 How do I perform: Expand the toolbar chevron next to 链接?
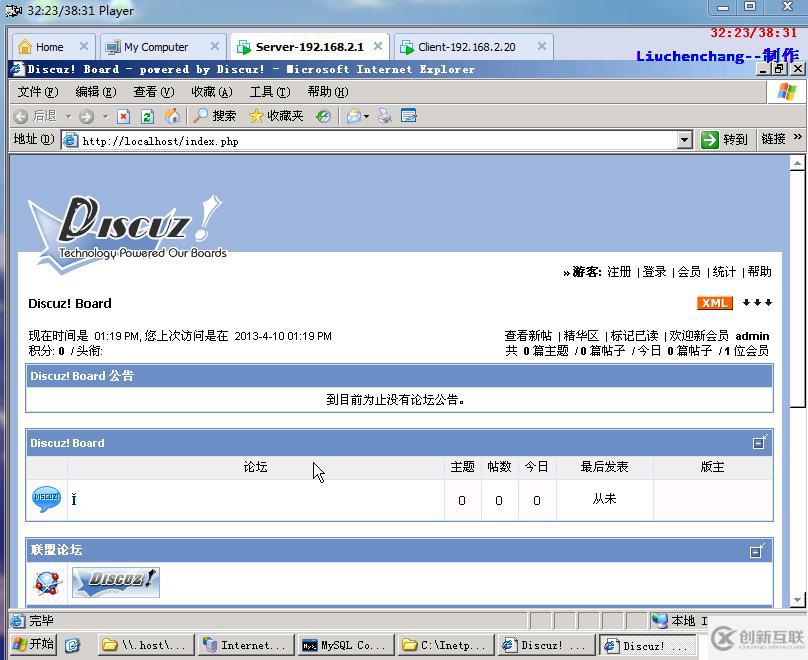click(x=798, y=137)
